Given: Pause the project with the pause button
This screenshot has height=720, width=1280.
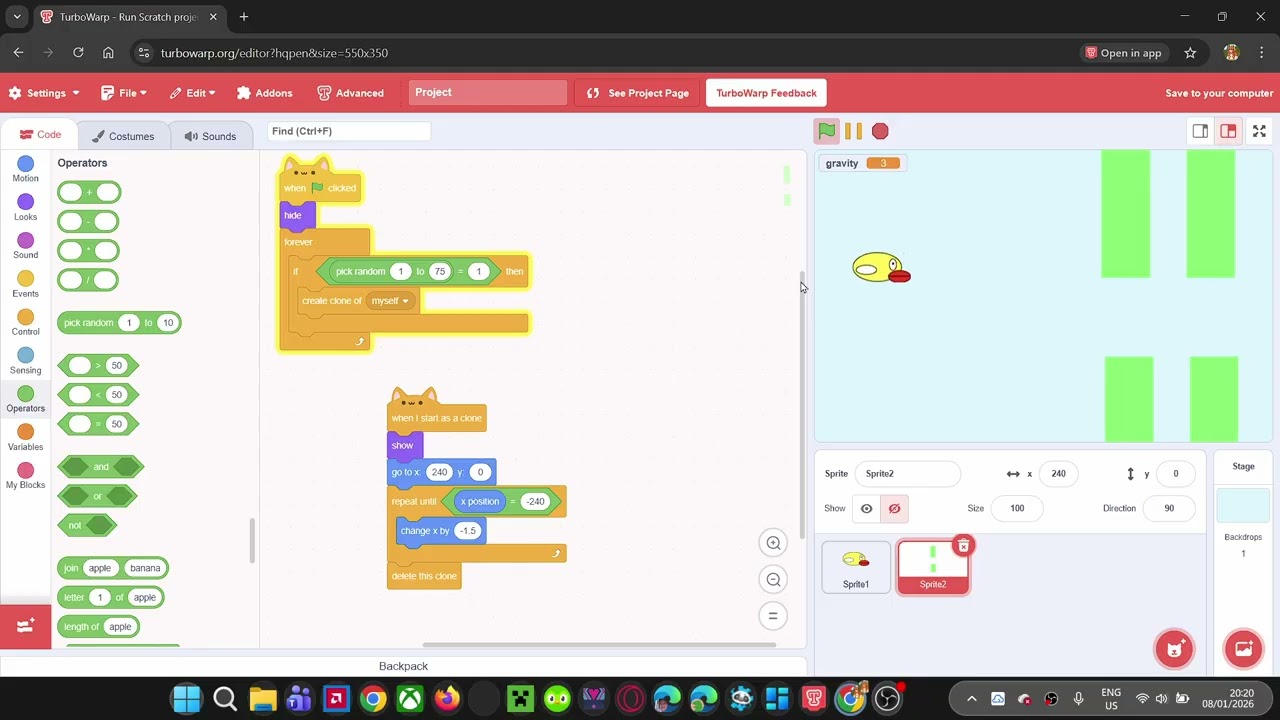Looking at the screenshot, I should pyautogui.click(x=853, y=131).
